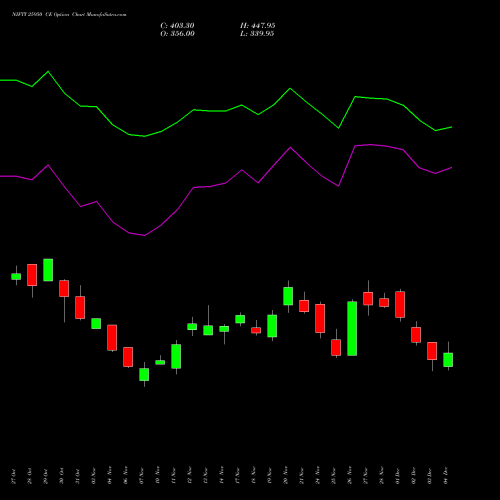Click the open value "O: 356.00"

click(177, 34)
